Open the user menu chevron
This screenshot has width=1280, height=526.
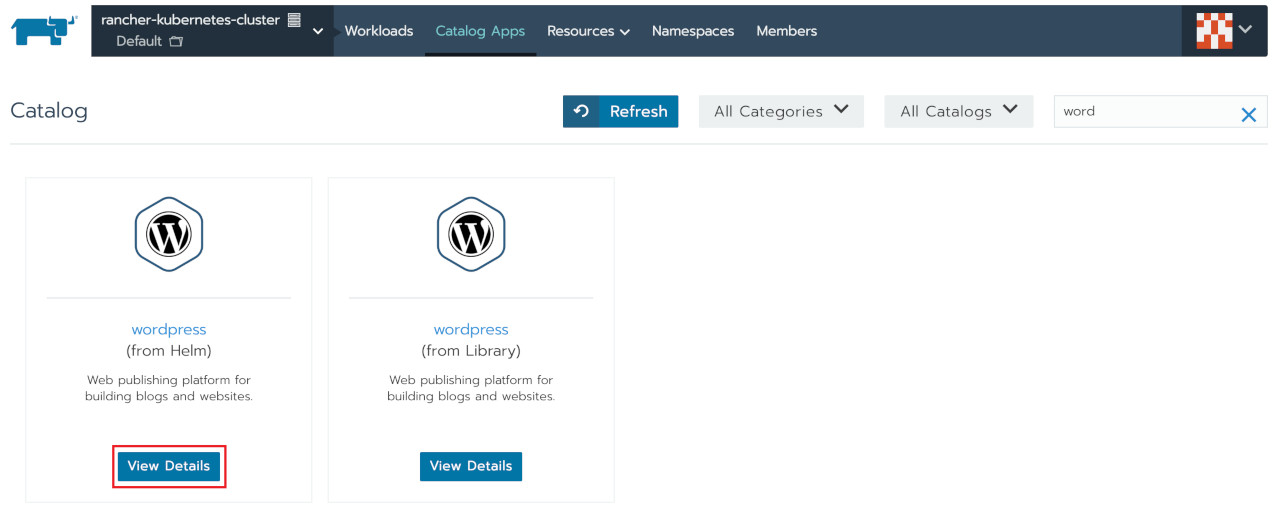click(1245, 30)
